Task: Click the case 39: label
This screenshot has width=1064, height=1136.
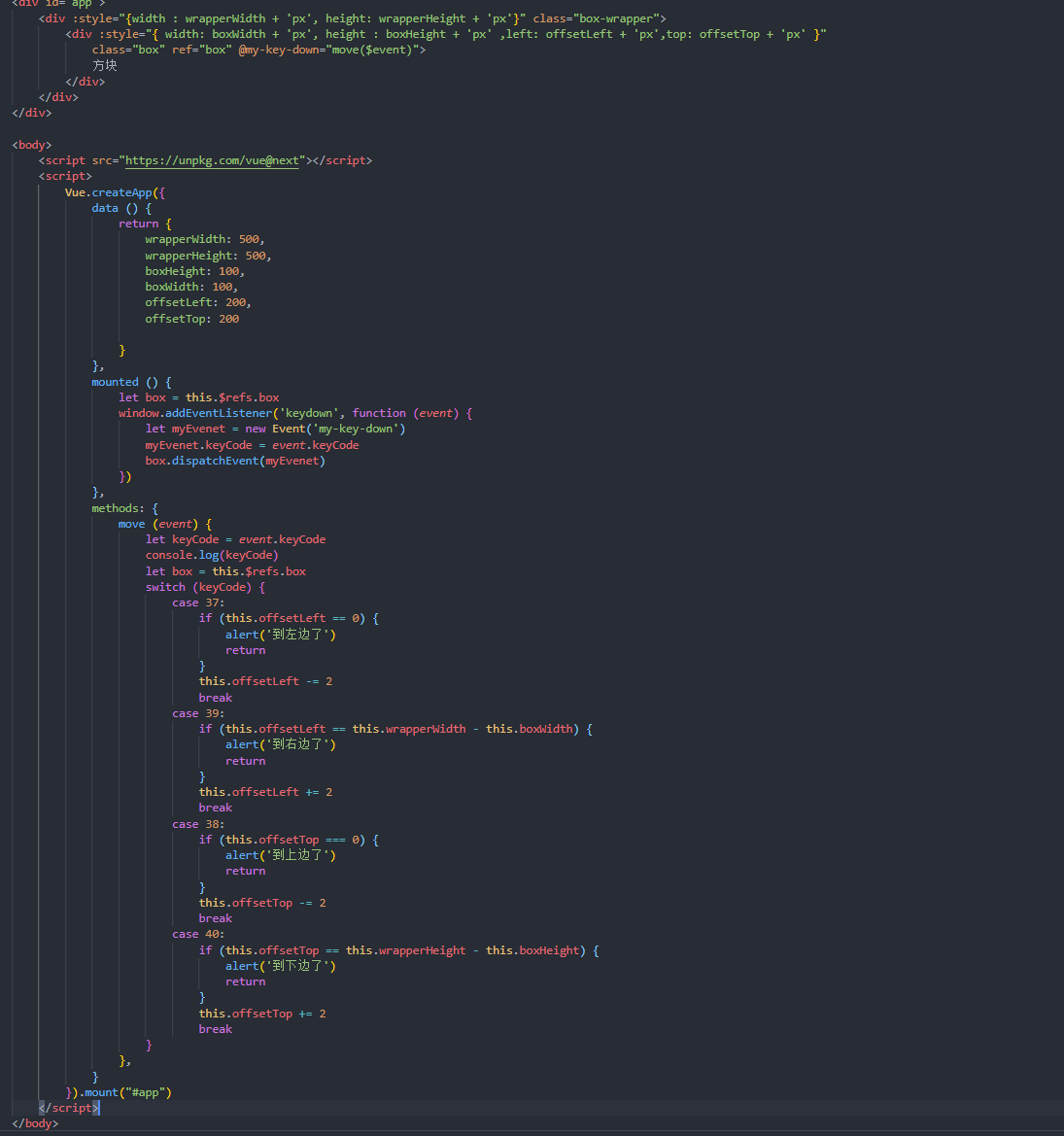Action: [198, 714]
